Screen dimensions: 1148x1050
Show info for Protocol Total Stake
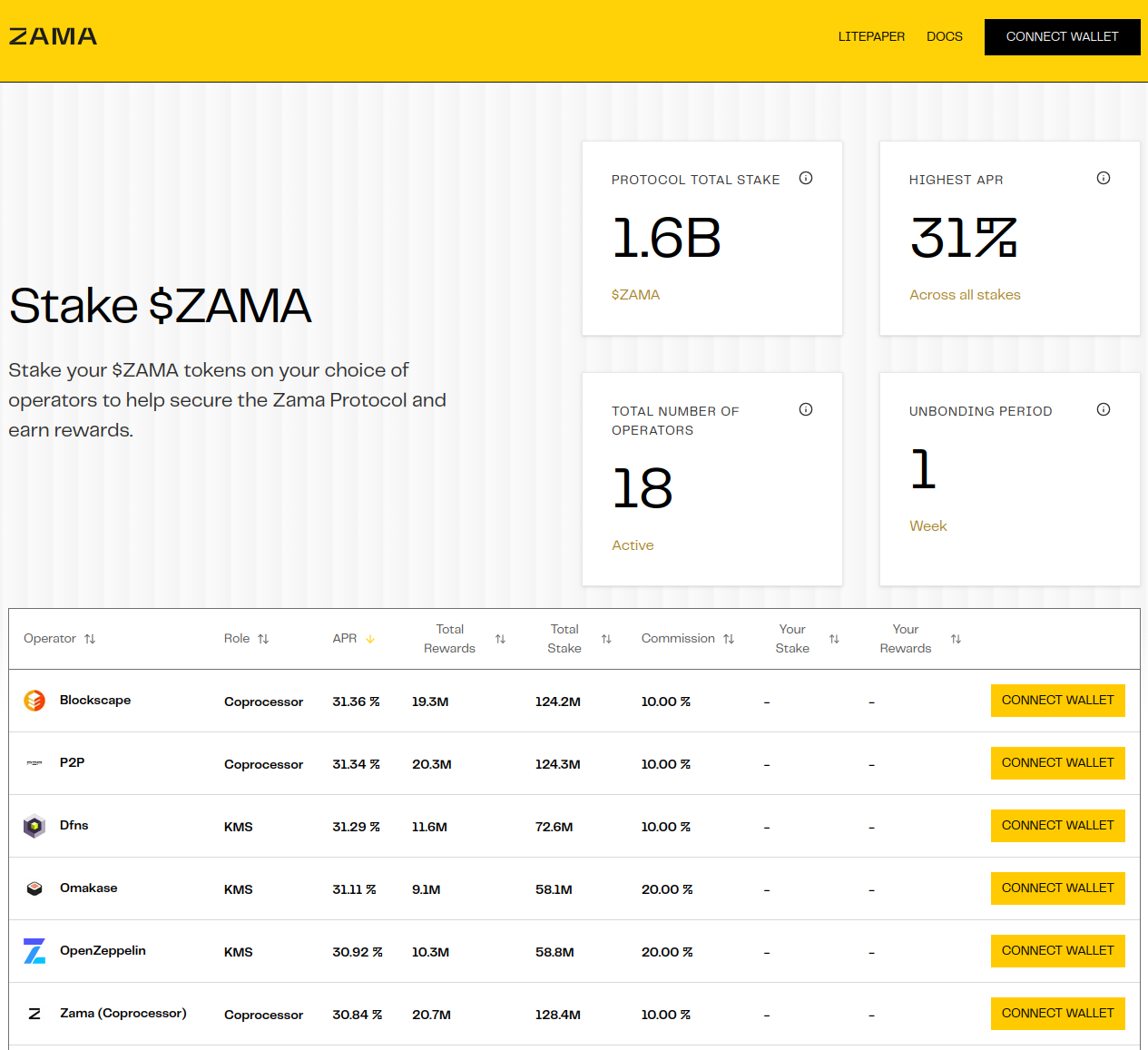pos(805,178)
